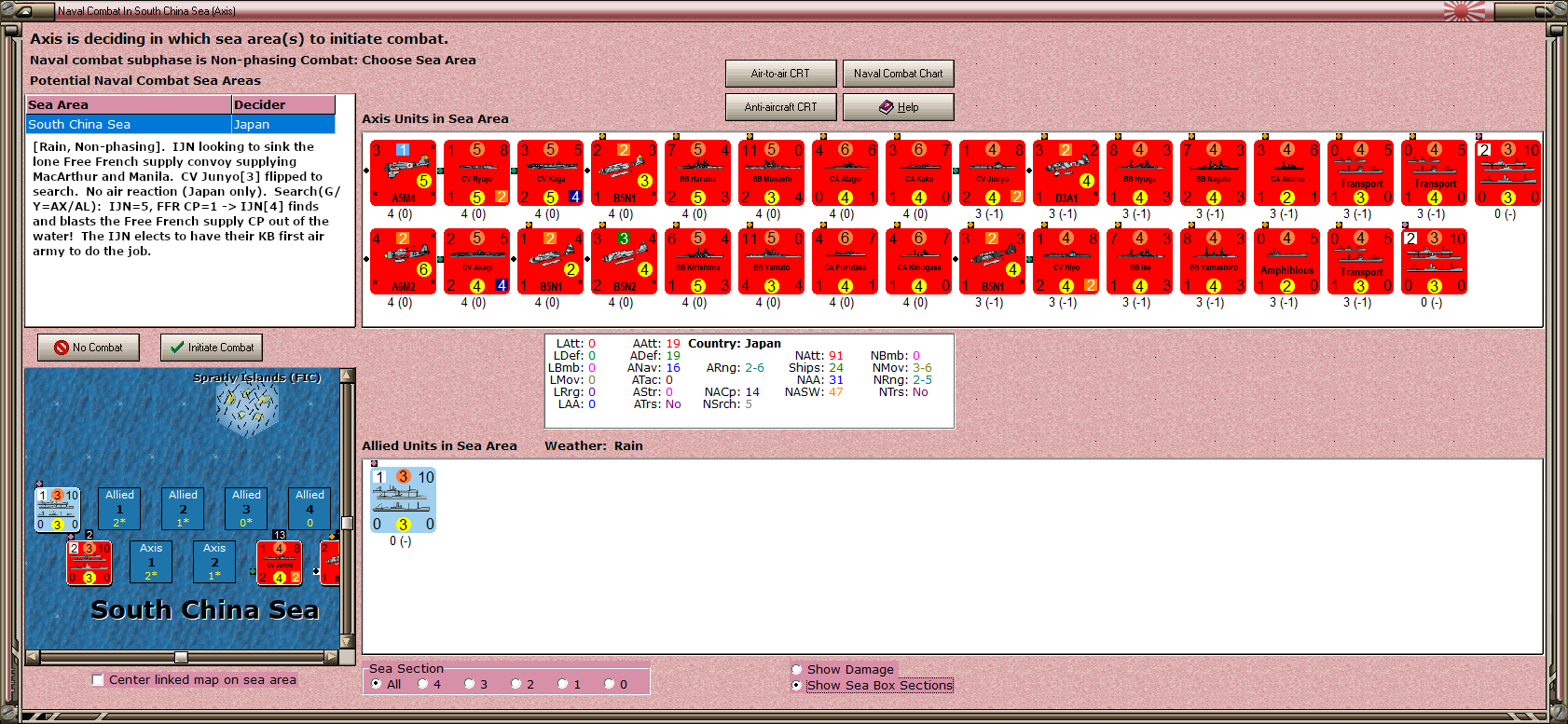Select Sea Section 0 radio button
The height and width of the screenshot is (724, 1568).
pos(610,684)
